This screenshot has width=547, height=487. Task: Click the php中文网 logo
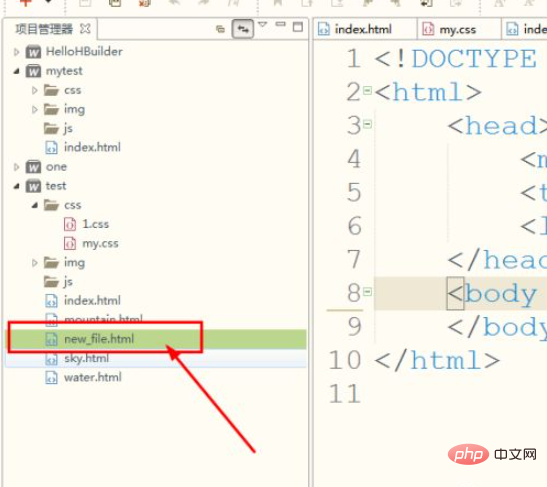pos(493,454)
